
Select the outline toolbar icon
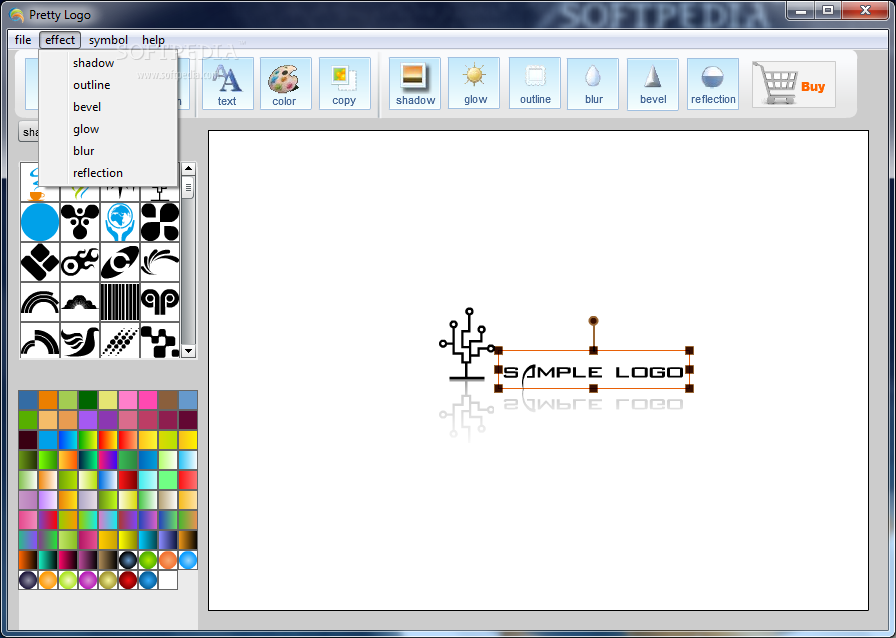(534, 83)
